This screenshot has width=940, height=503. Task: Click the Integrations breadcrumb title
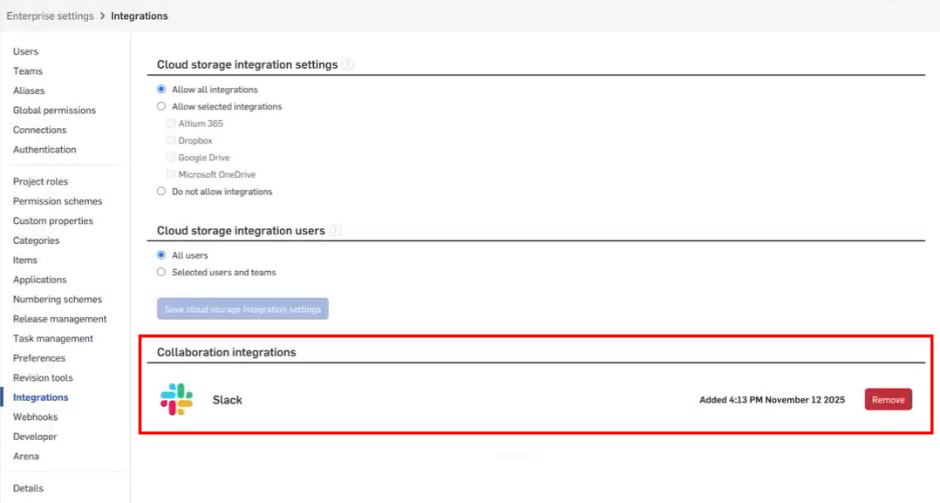point(139,16)
